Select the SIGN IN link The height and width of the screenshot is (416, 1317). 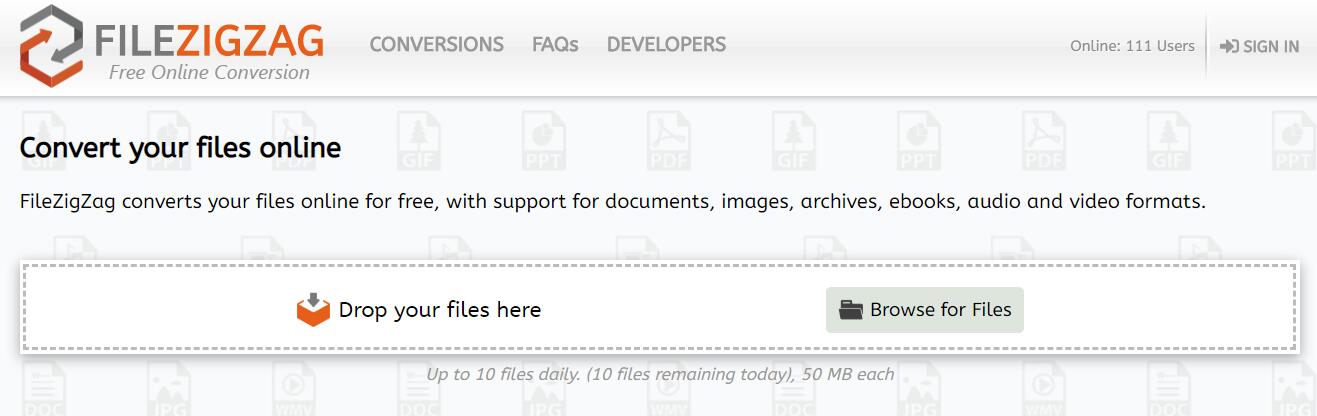click(1270, 46)
